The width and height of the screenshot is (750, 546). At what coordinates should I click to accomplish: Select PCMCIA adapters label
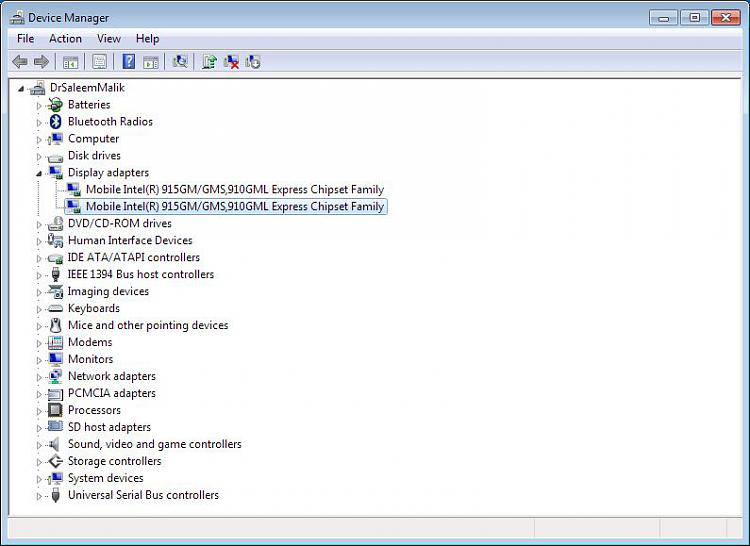111,393
